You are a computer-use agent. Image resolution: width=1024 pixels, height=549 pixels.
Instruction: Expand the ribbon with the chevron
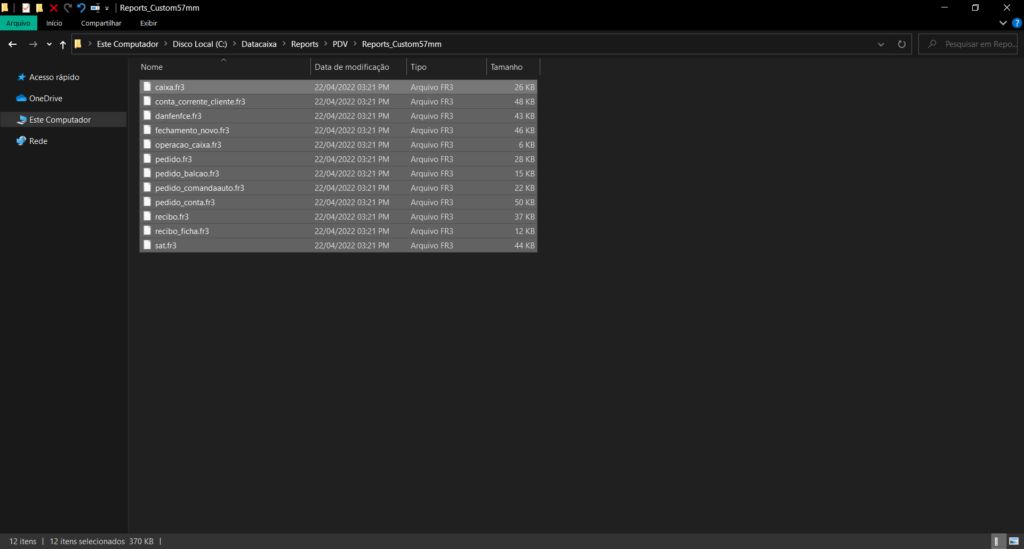point(1002,23)
